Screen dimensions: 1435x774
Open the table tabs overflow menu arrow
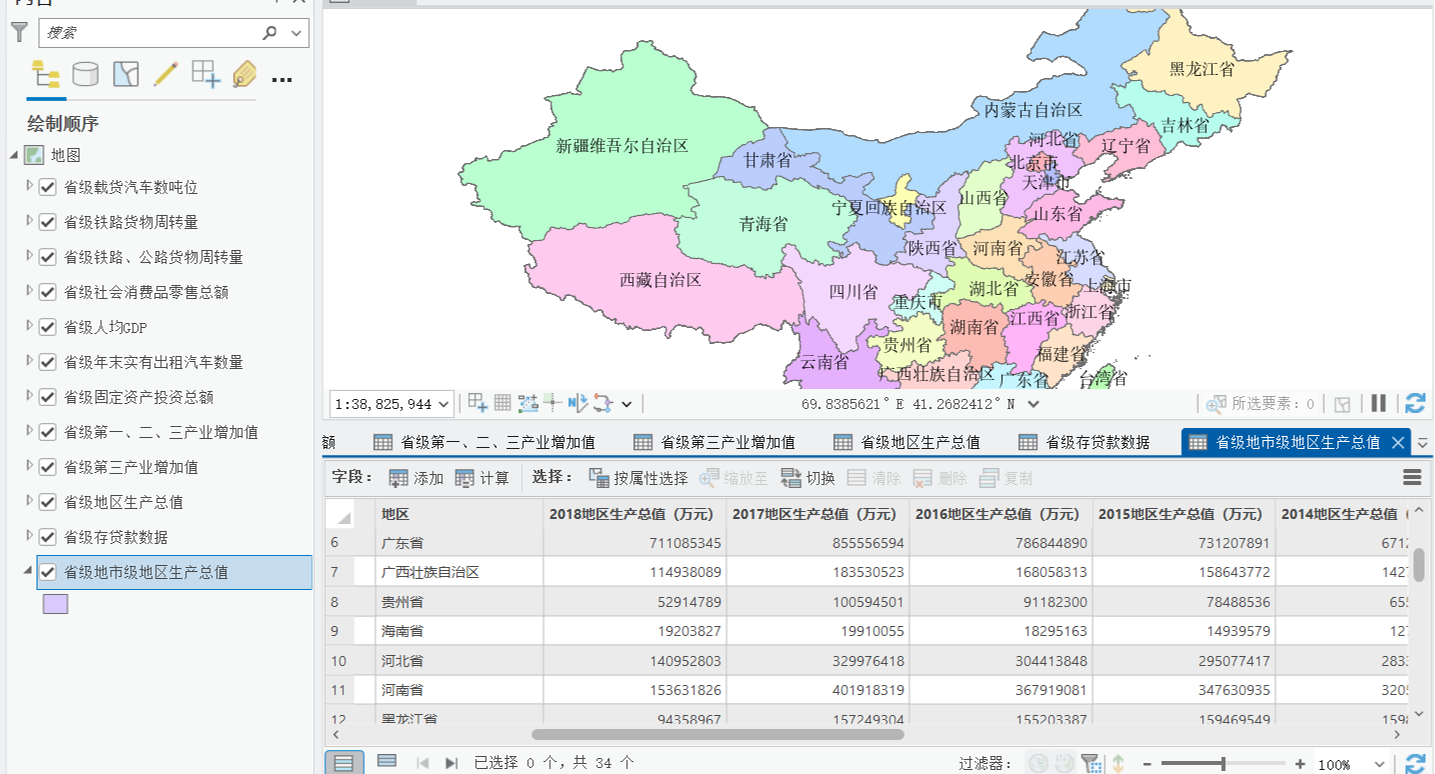pyautogui.click(x=1423, y=442)
